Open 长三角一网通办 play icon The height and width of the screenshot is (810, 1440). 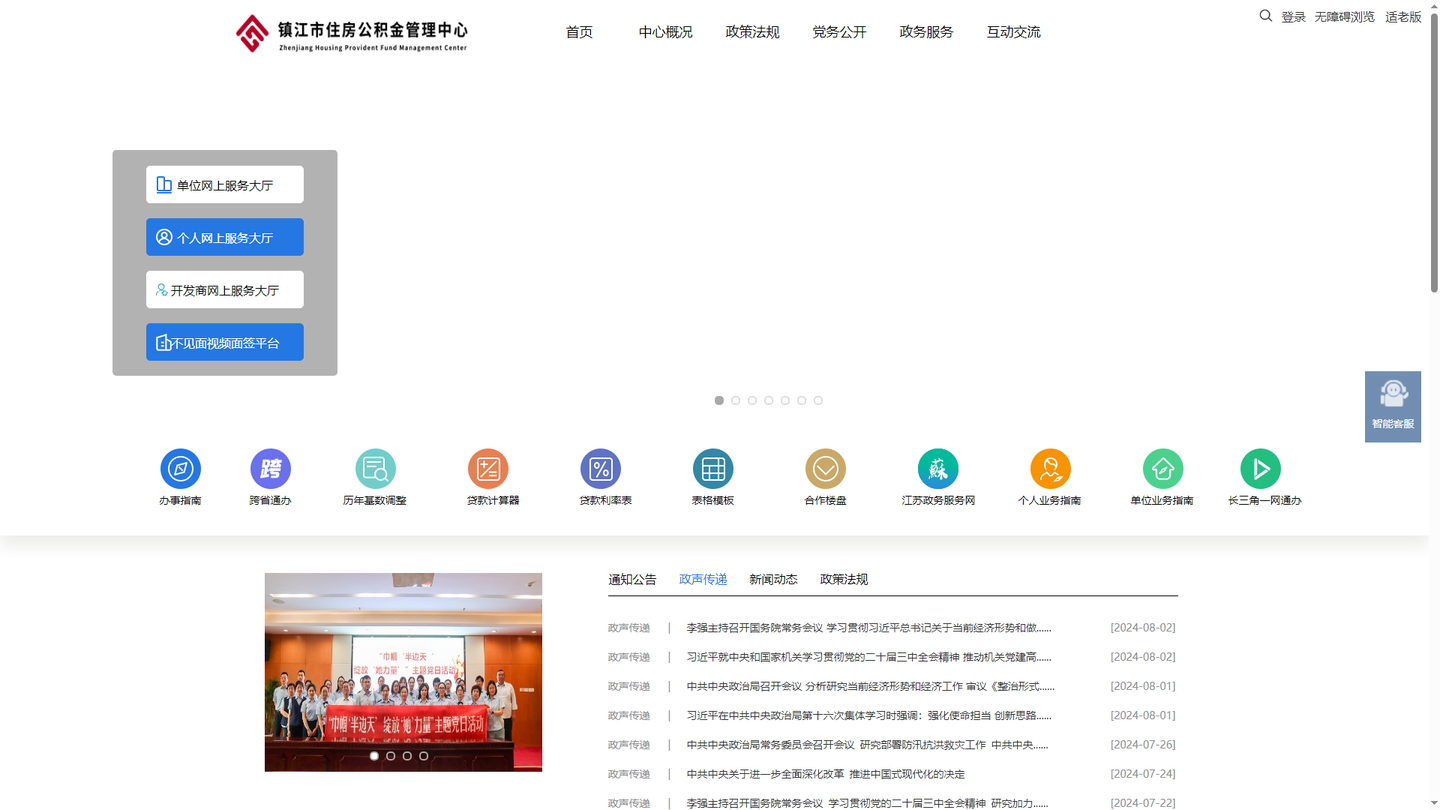(1260, 469)
